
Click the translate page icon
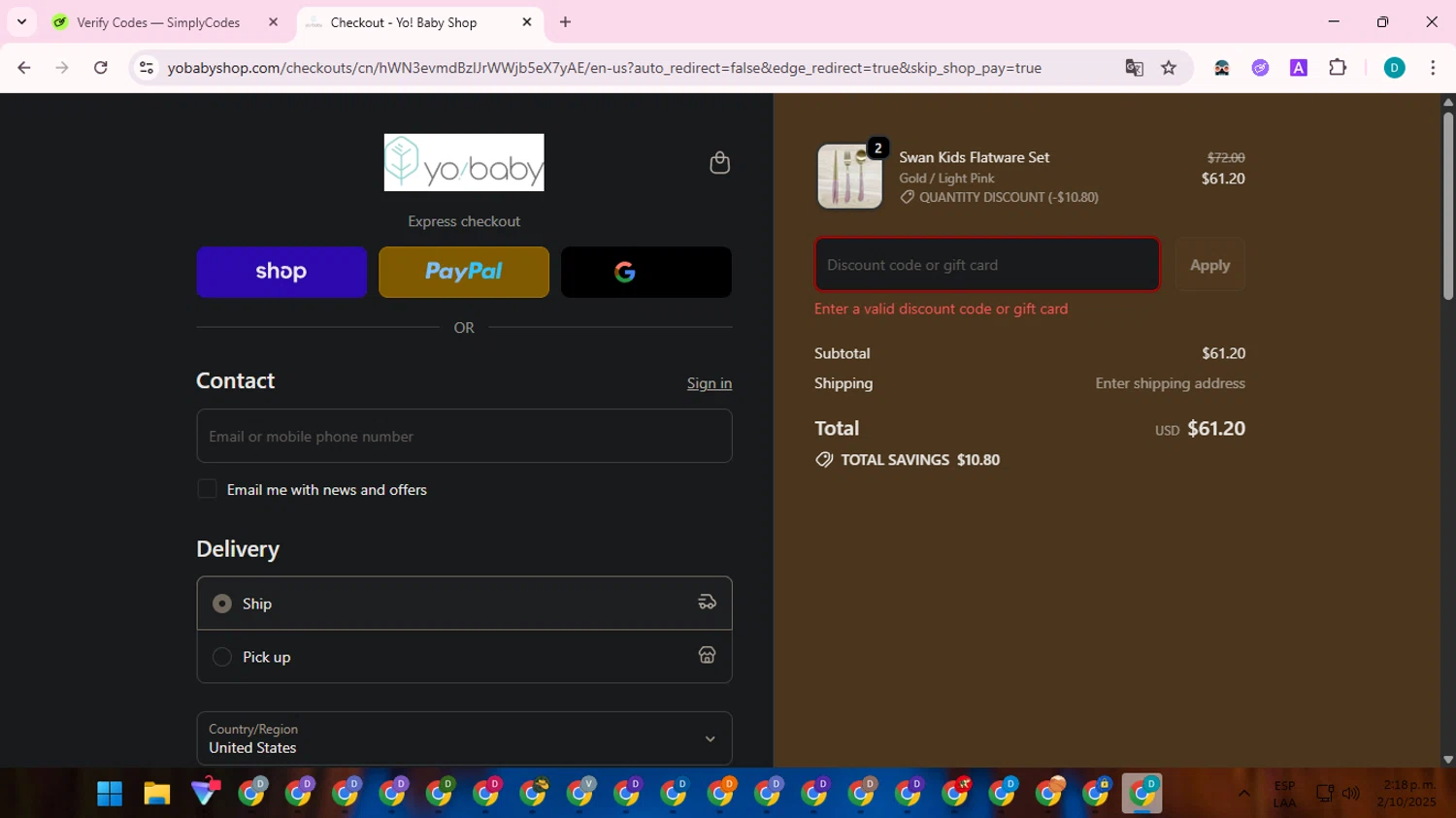click(x=1134, y=68)
